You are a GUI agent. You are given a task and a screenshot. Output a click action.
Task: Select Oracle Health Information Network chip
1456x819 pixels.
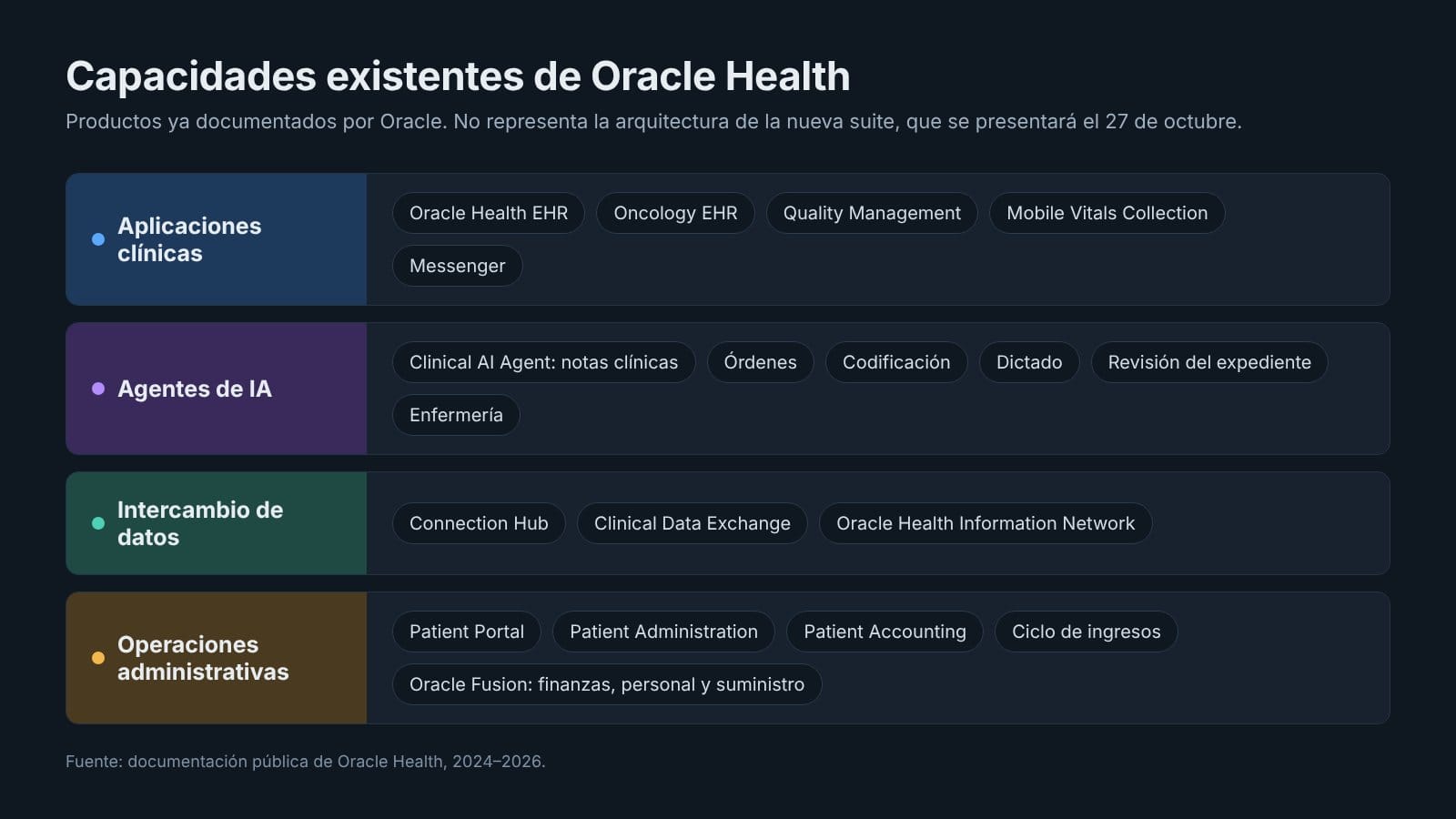(x=986, y=523)
